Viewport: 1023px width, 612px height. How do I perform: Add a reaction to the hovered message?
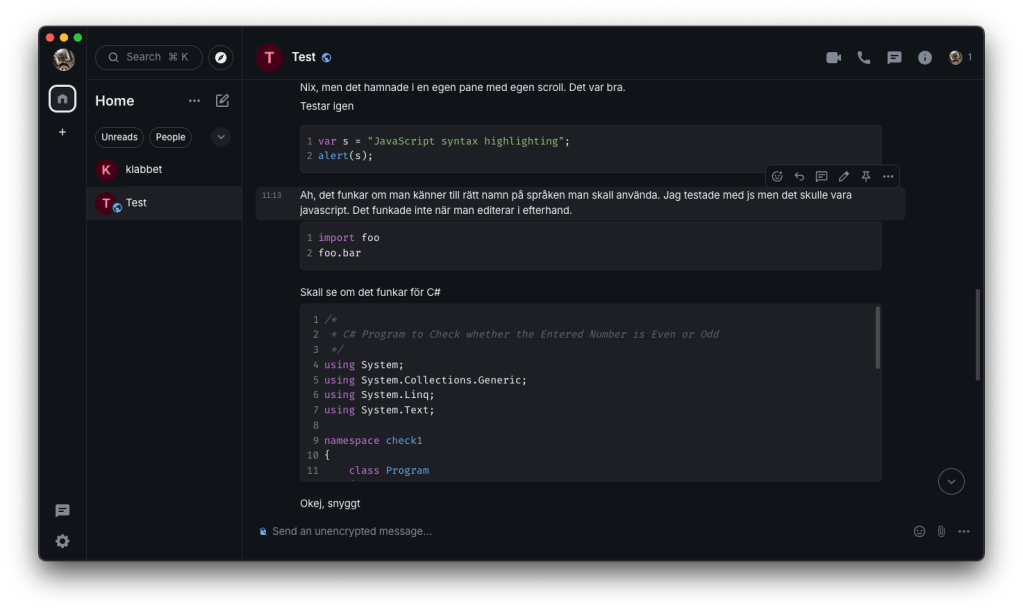coord(777,176)
